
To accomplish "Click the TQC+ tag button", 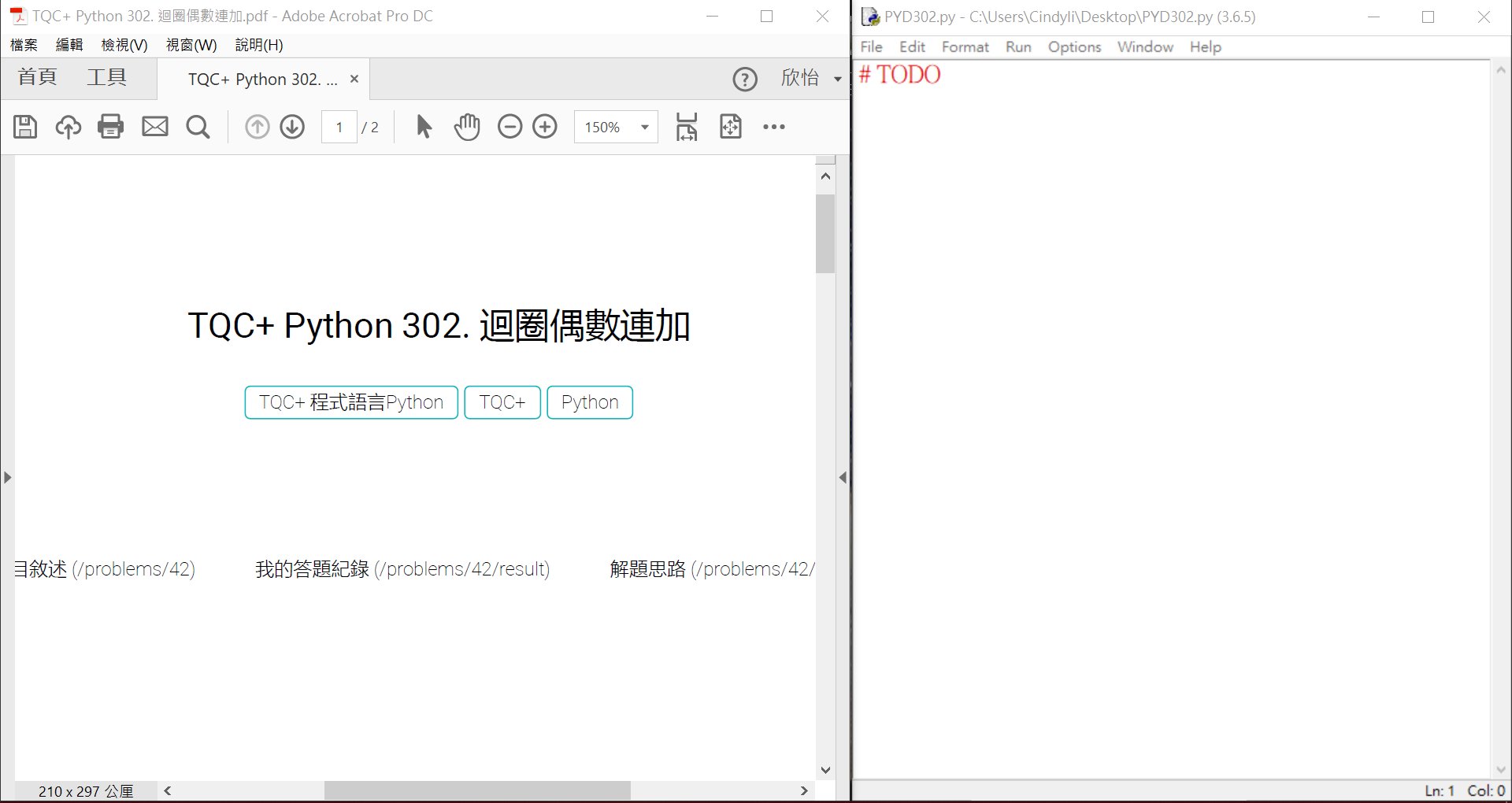I will pyautogui.click(x=502, y=402).
